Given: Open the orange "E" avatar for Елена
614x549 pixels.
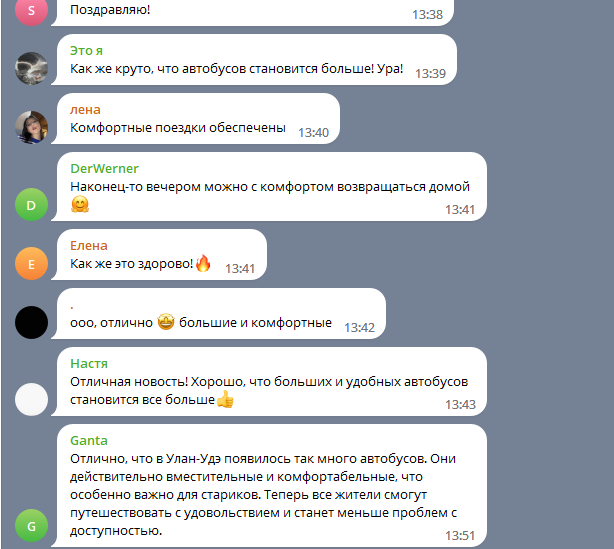Looking at the screenshot, I should [31, 264].
